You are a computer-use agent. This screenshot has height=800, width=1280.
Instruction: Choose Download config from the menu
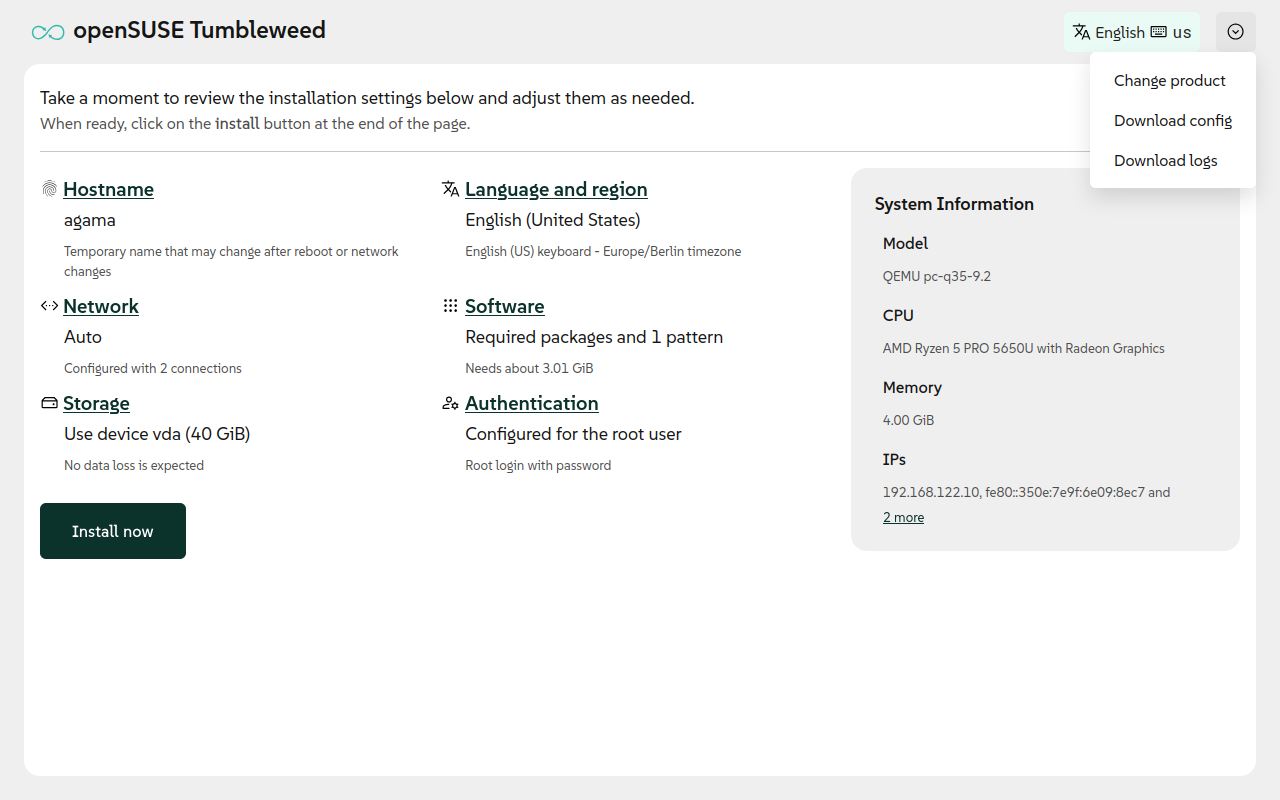tap(1172, 120)
